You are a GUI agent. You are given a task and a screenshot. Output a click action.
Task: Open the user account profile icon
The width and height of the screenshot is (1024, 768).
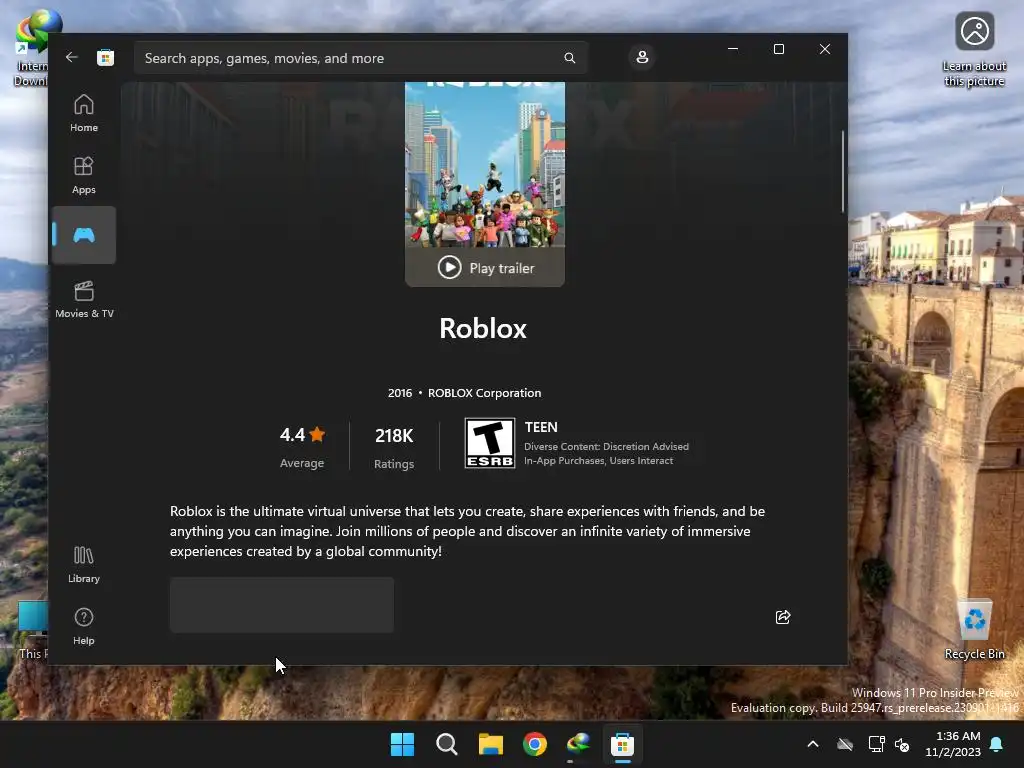pos(642,57)
